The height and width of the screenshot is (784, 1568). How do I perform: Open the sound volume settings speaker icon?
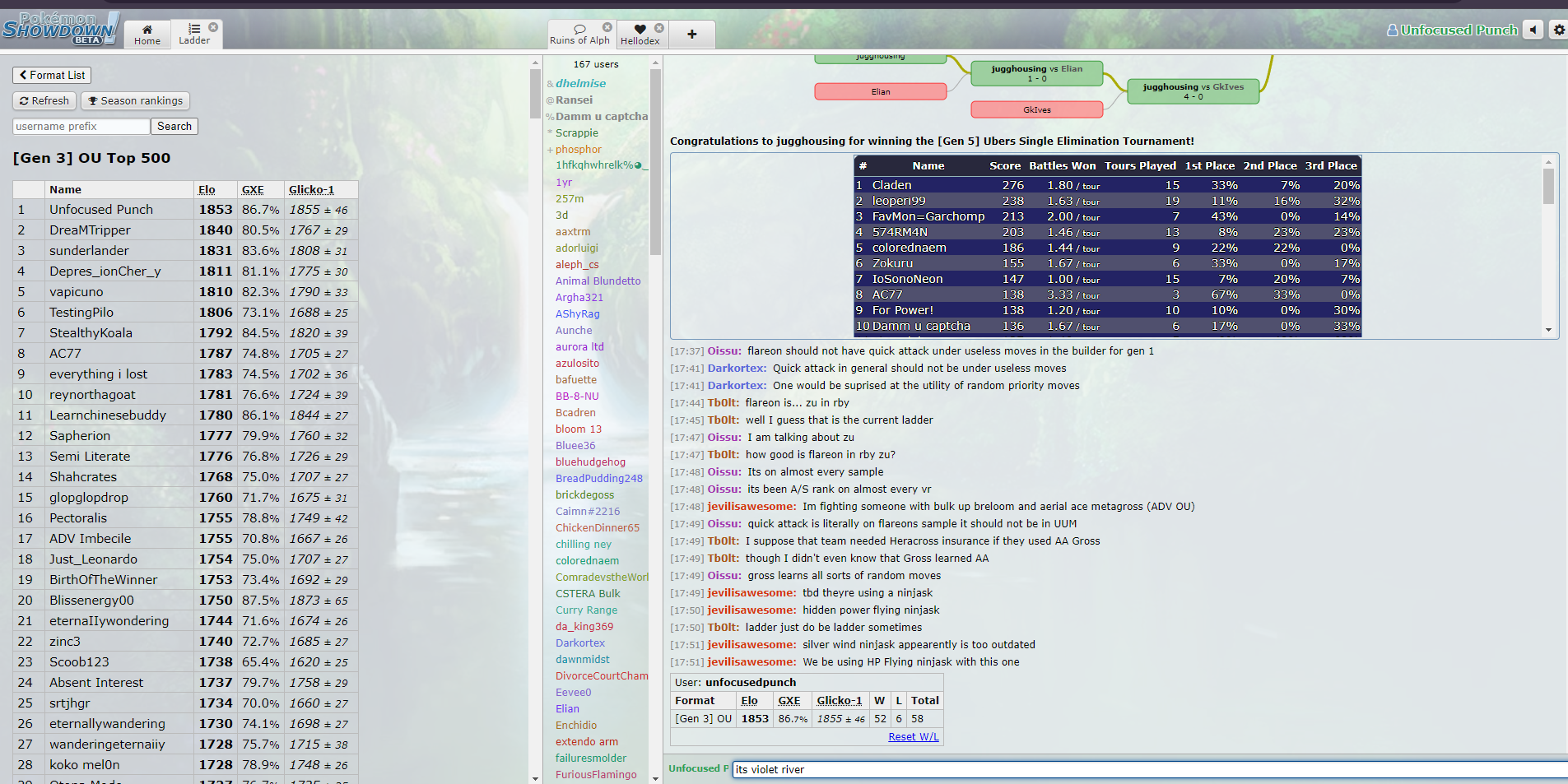[x=1533, y=30]
